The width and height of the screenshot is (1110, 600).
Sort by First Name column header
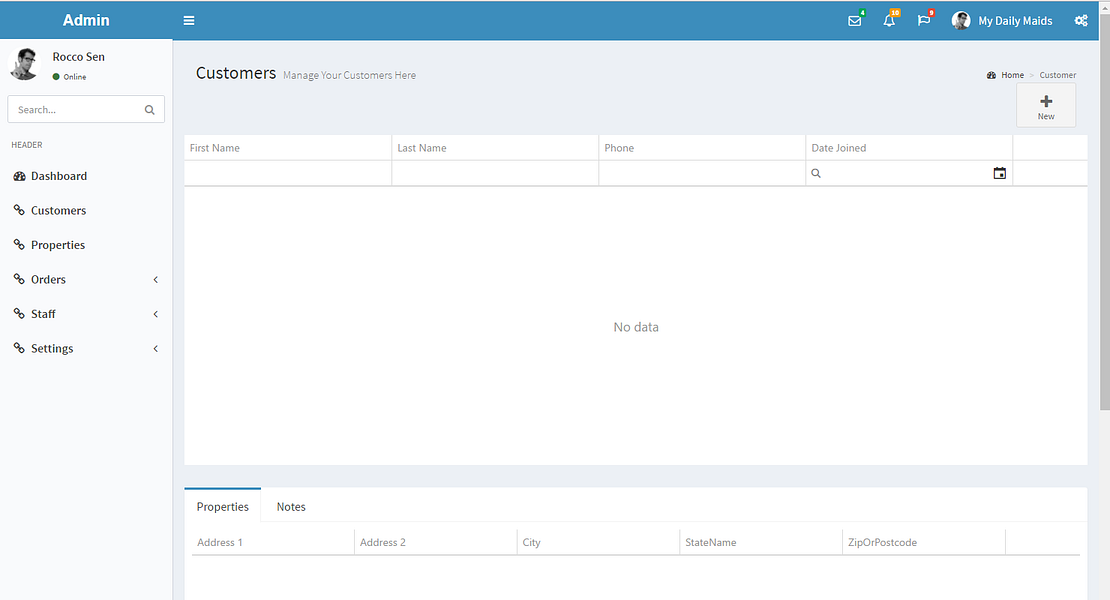tap(287, 148)
